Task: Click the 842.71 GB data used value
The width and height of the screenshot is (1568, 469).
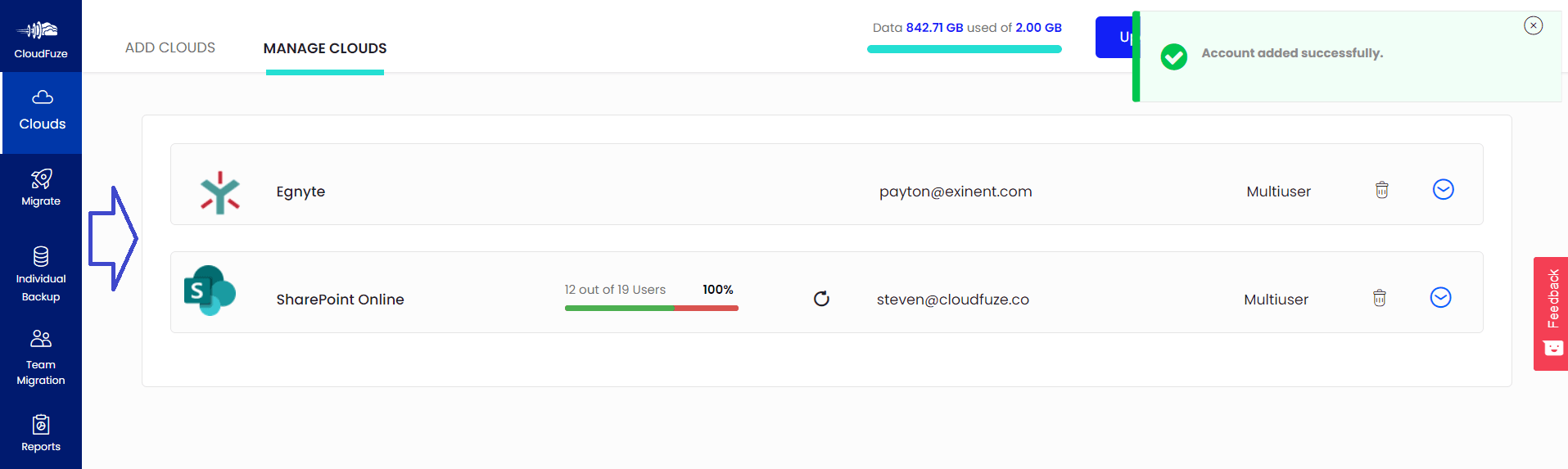Action: click(934, 28)
